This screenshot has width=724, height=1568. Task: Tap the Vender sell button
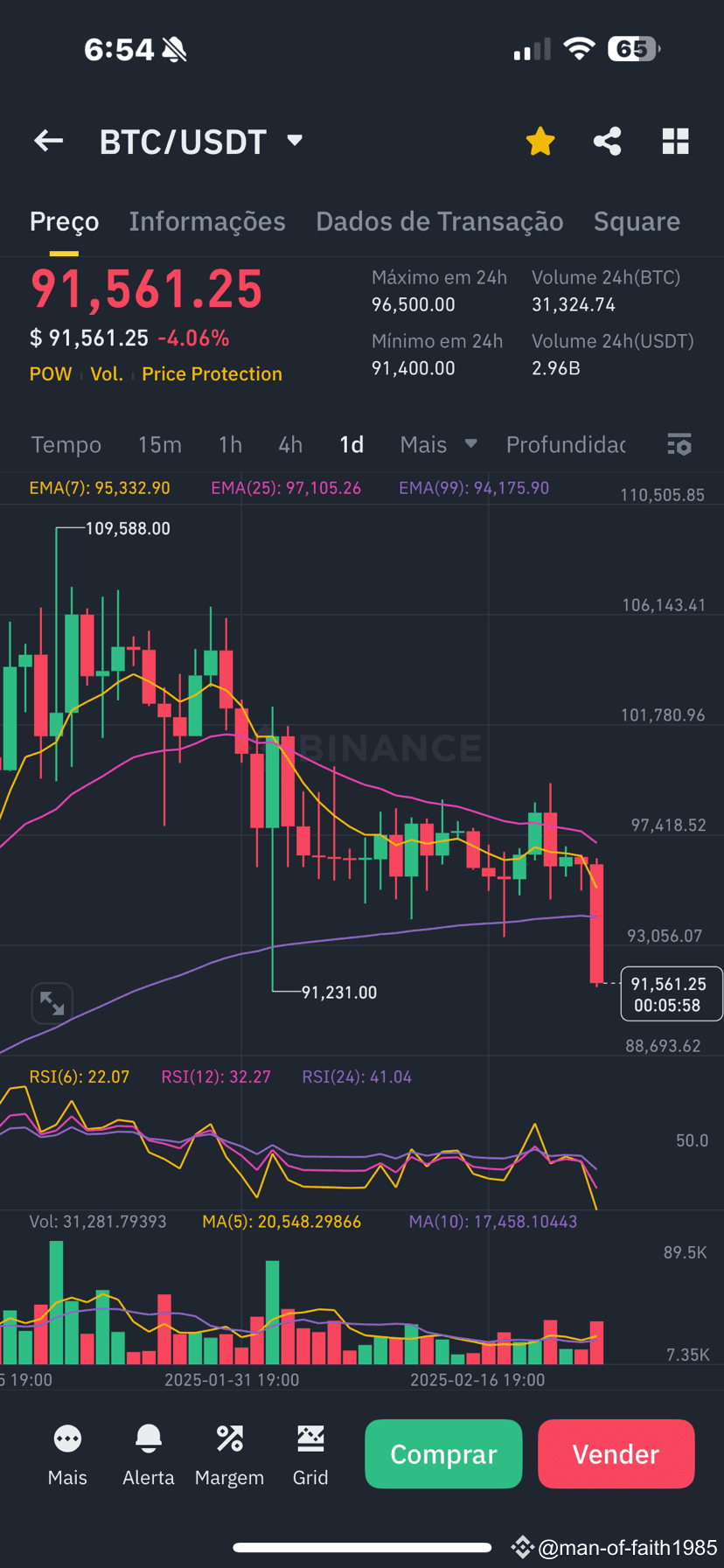coord(616,1454)
